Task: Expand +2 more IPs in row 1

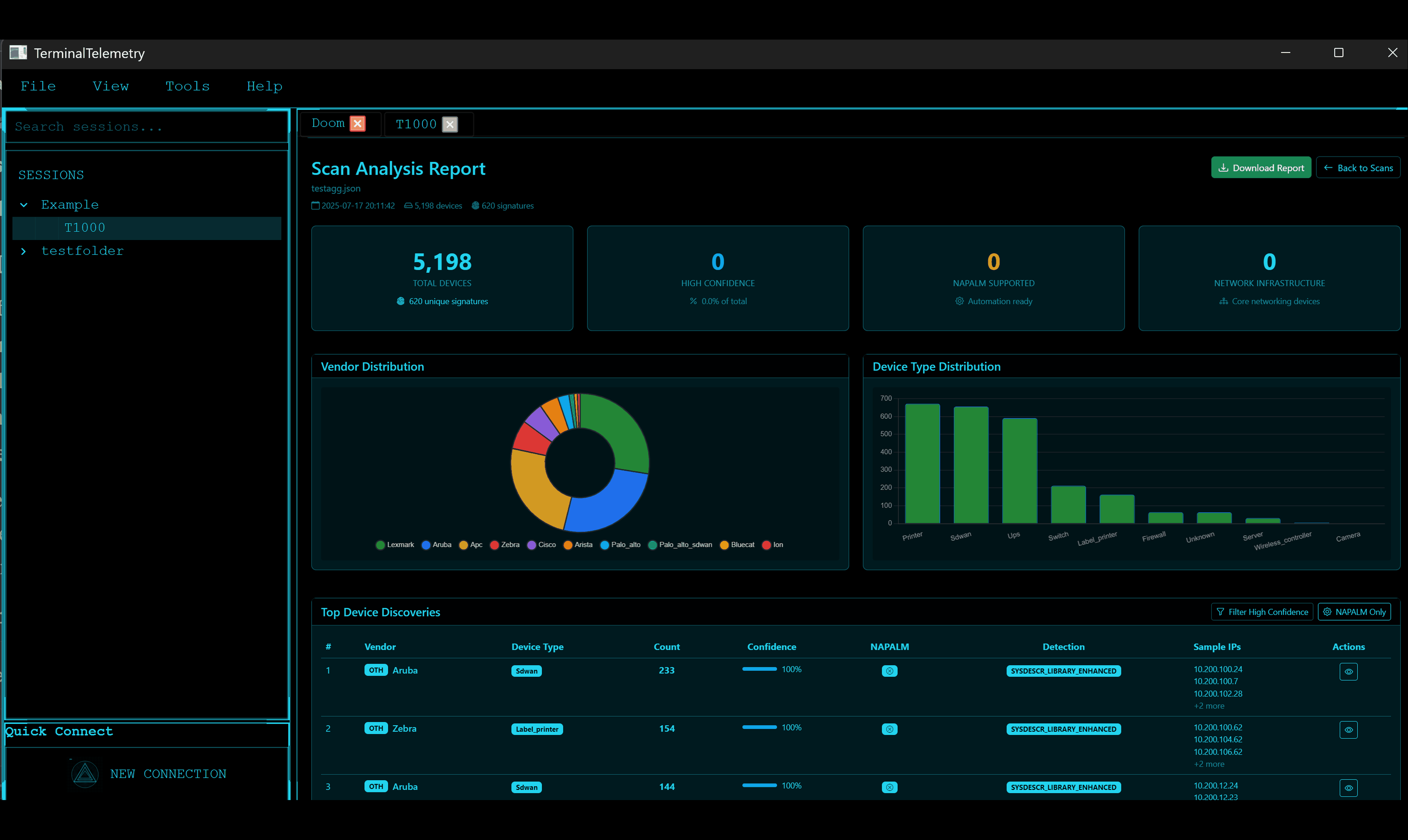Action: coord(1209,706)
